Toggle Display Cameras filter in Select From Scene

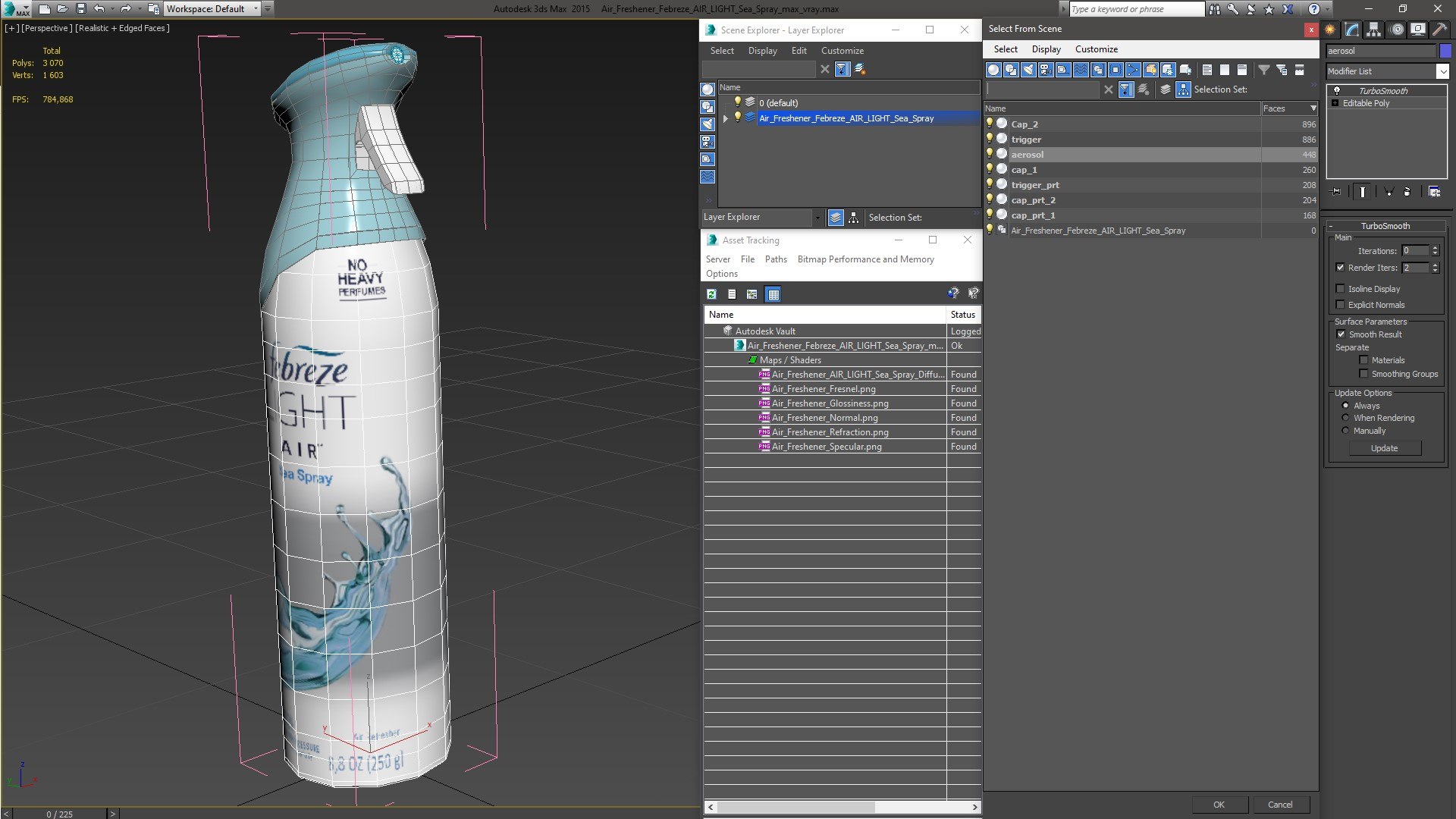tap(1046, 70)
